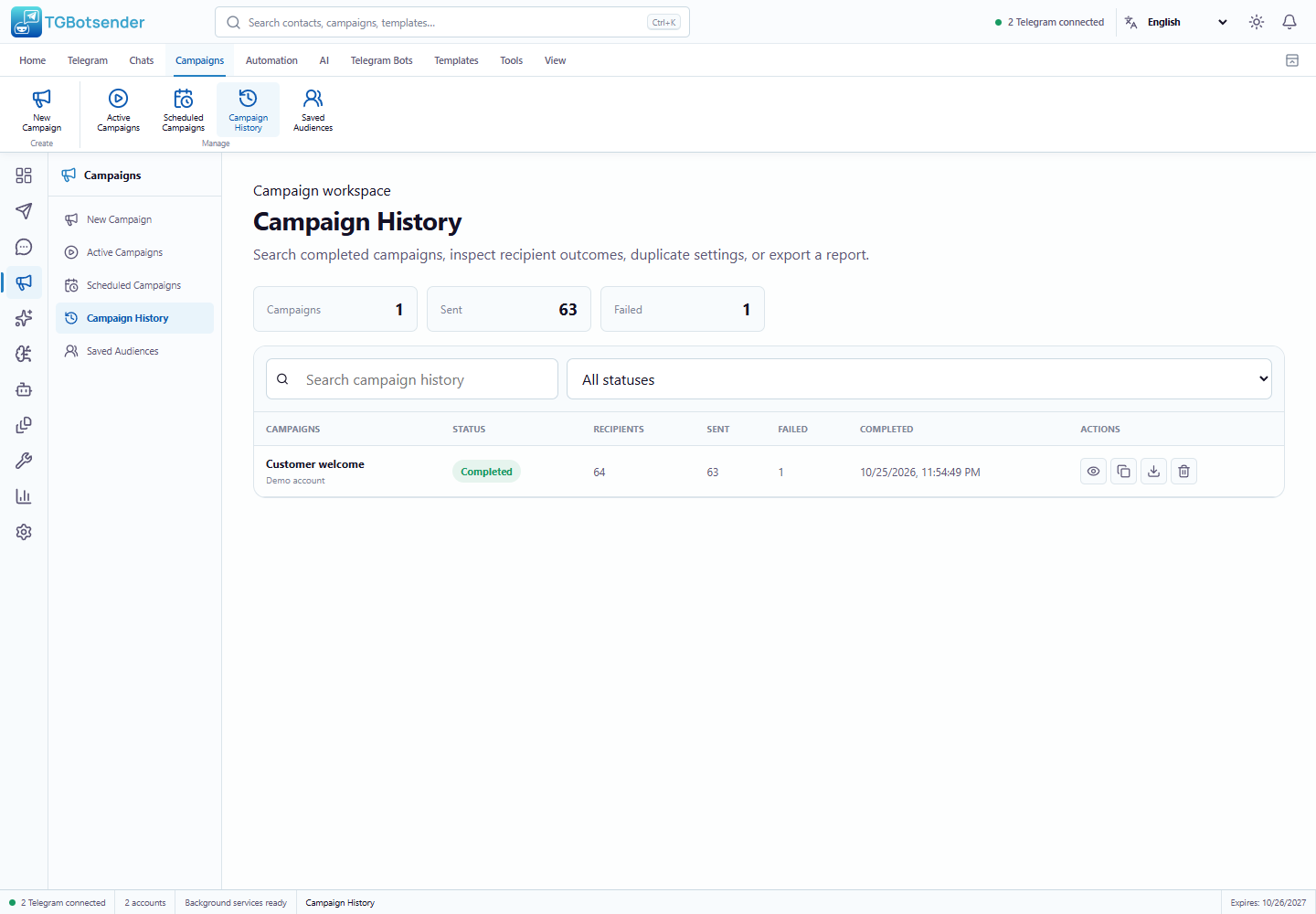This screenshot has width=1316, height=914.
Task: Open the Telegram paper-plane sidebar icon
Action: coord(24,211)
